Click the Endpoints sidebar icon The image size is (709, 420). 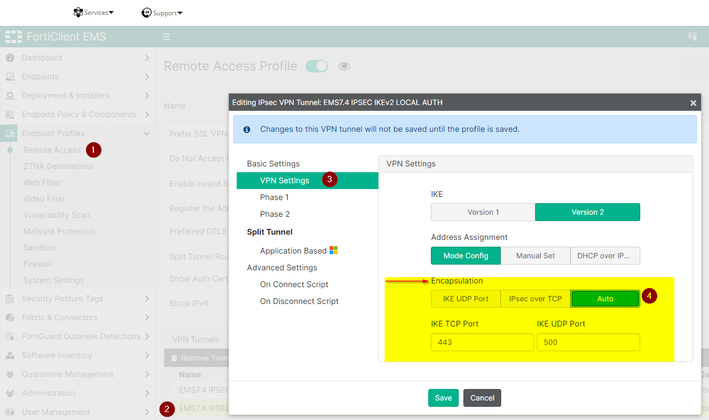[x=10, y=77]
